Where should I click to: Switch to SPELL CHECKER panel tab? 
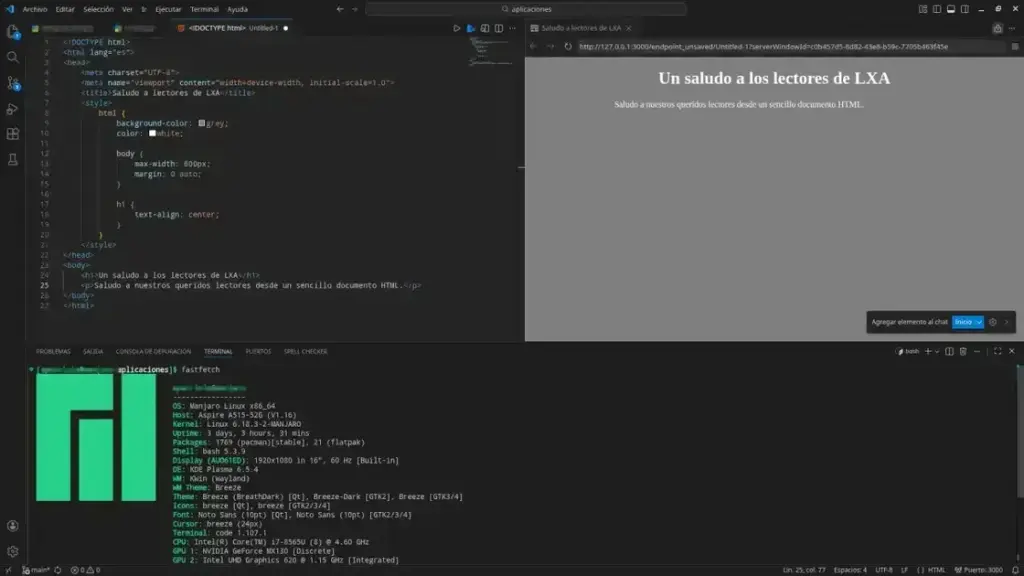tap(305, 351)
